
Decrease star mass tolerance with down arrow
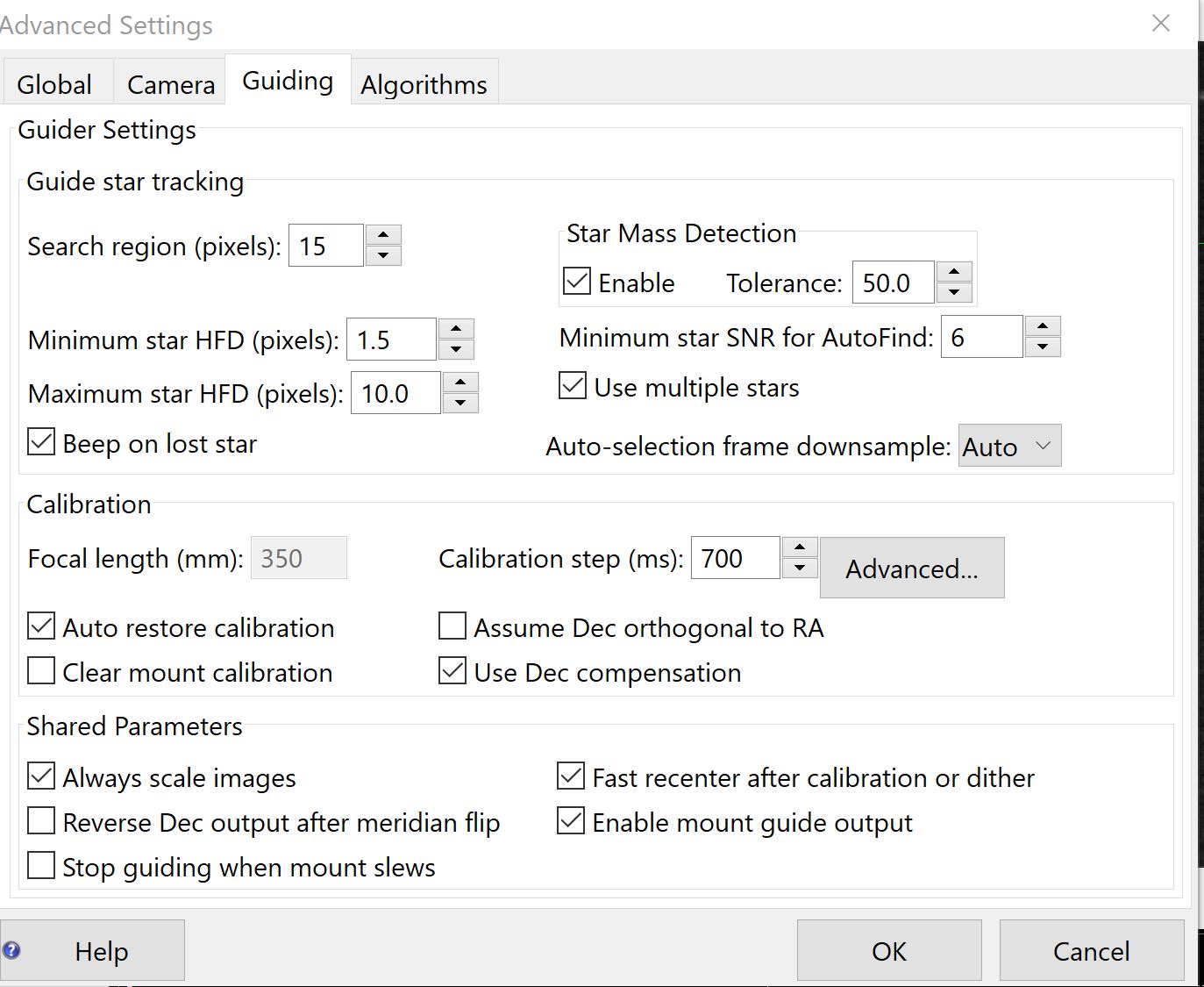point(954,293)
